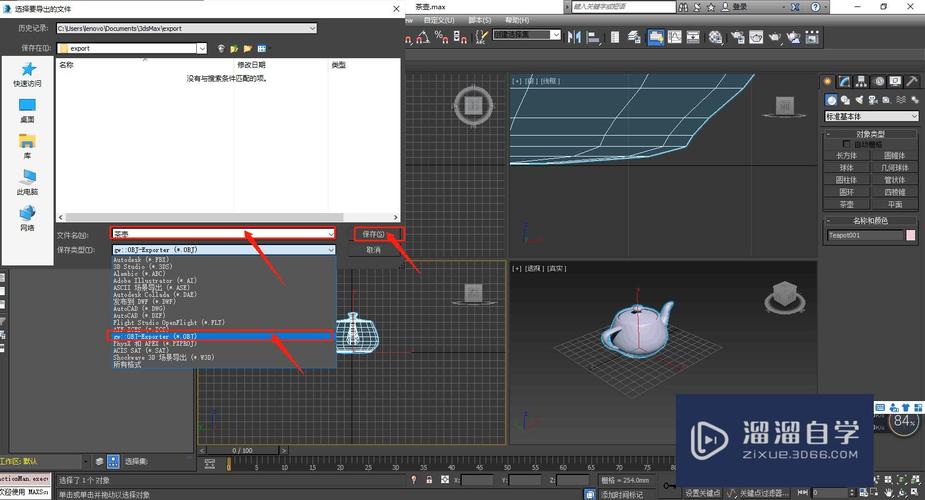
Task: Switch to the Hierarchy panel tab
Action: pos(862,81)
